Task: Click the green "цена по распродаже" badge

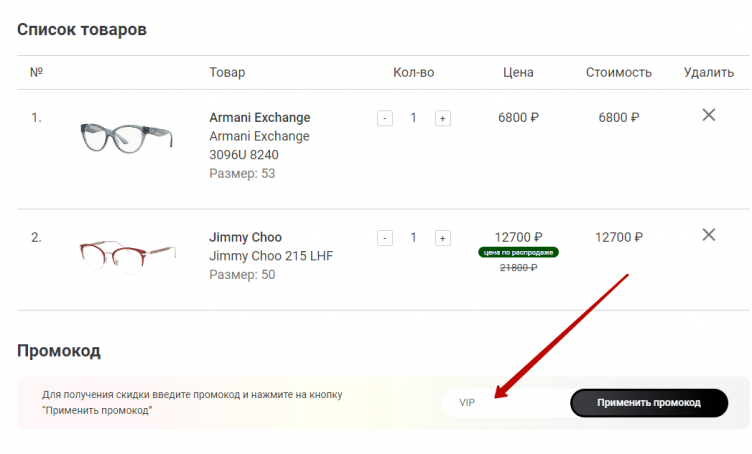Action: pos(518,252)
